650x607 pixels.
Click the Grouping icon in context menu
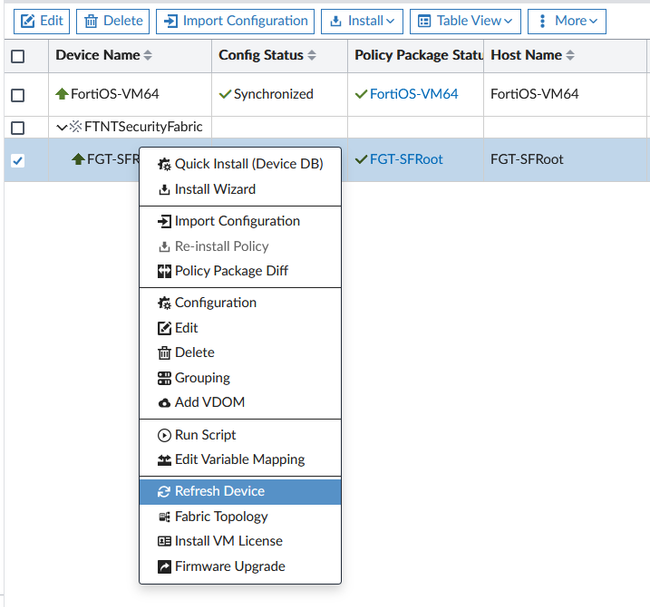(165, 378)
